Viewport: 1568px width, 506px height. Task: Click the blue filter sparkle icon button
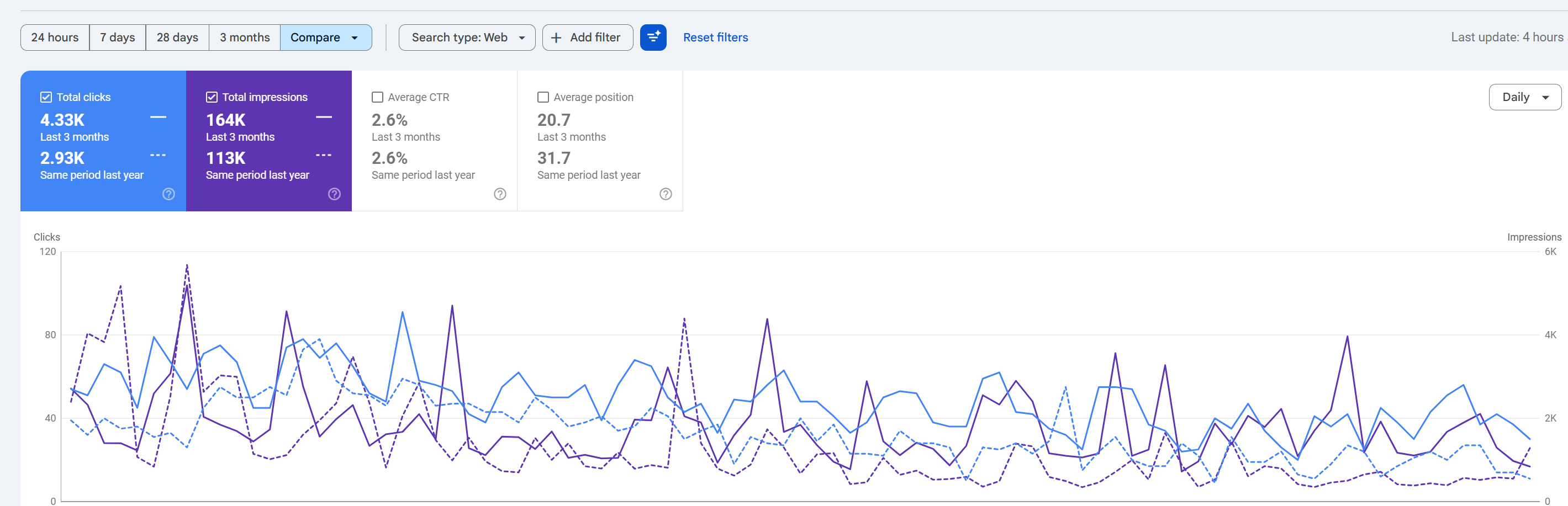tap(652, 38)
